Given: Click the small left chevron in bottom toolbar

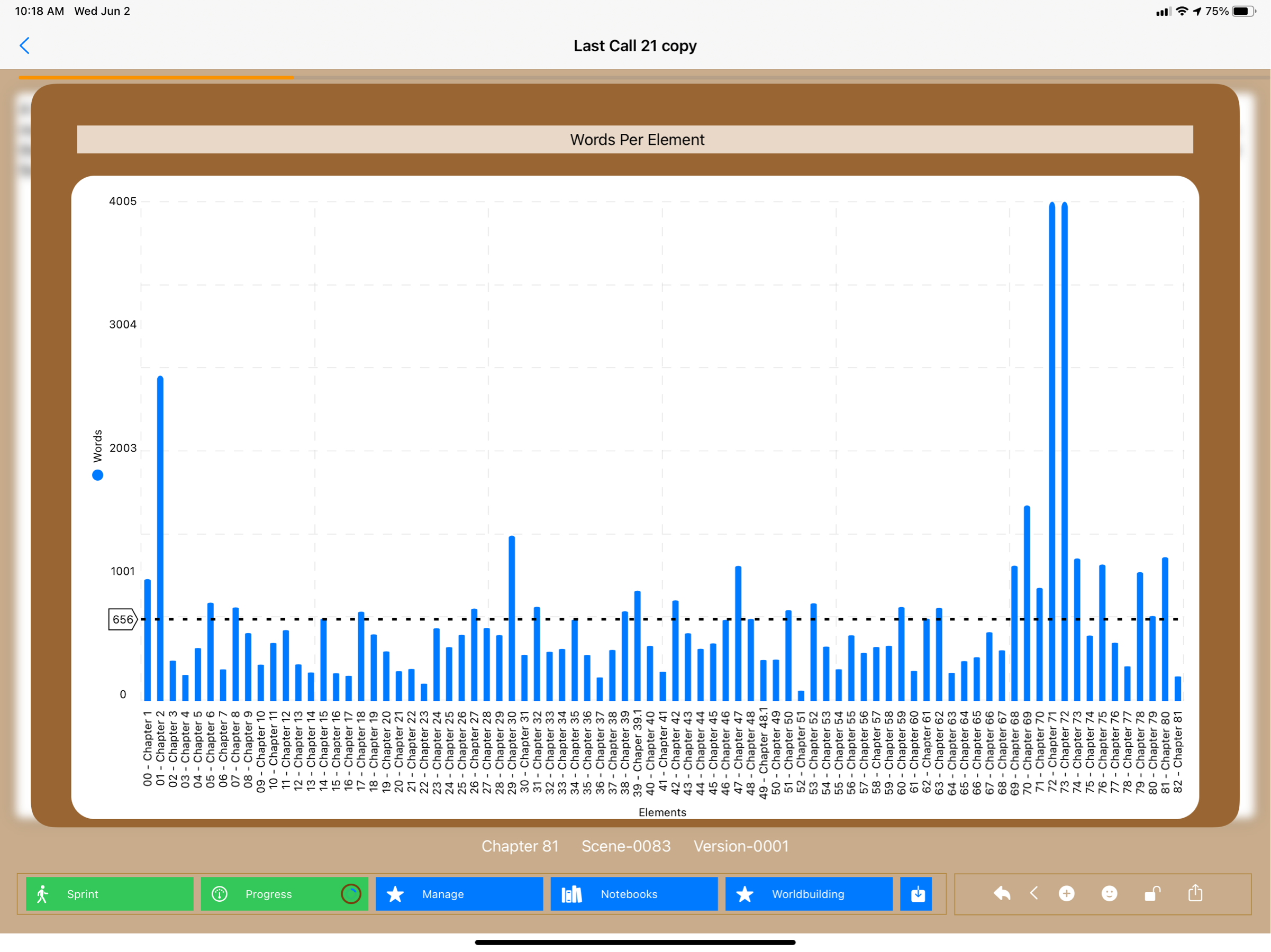Looking at the screenshot, I should [x=1034, y=893].
